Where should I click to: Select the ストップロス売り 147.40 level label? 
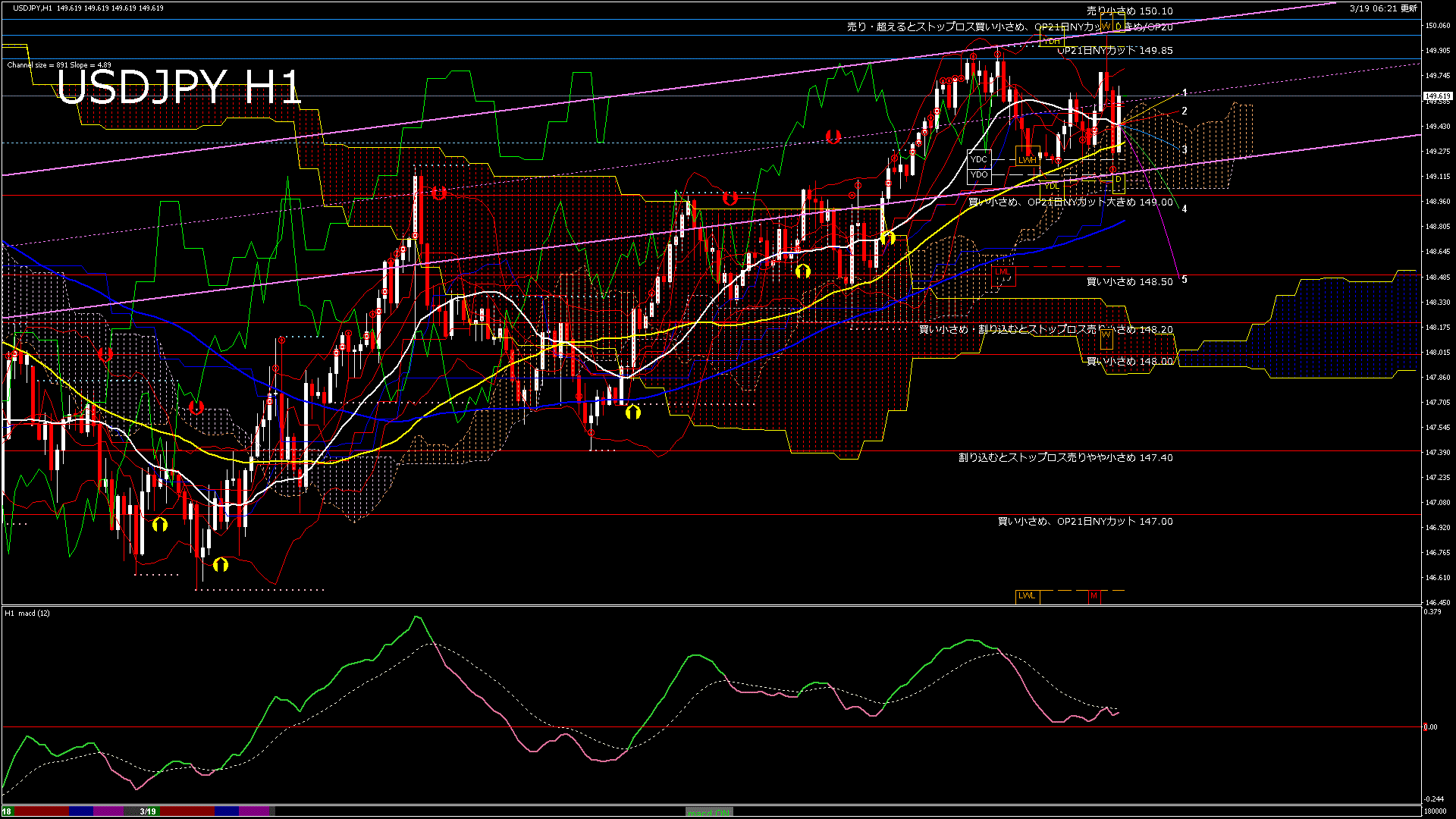pyautogui.click(x=1065, y=457)
